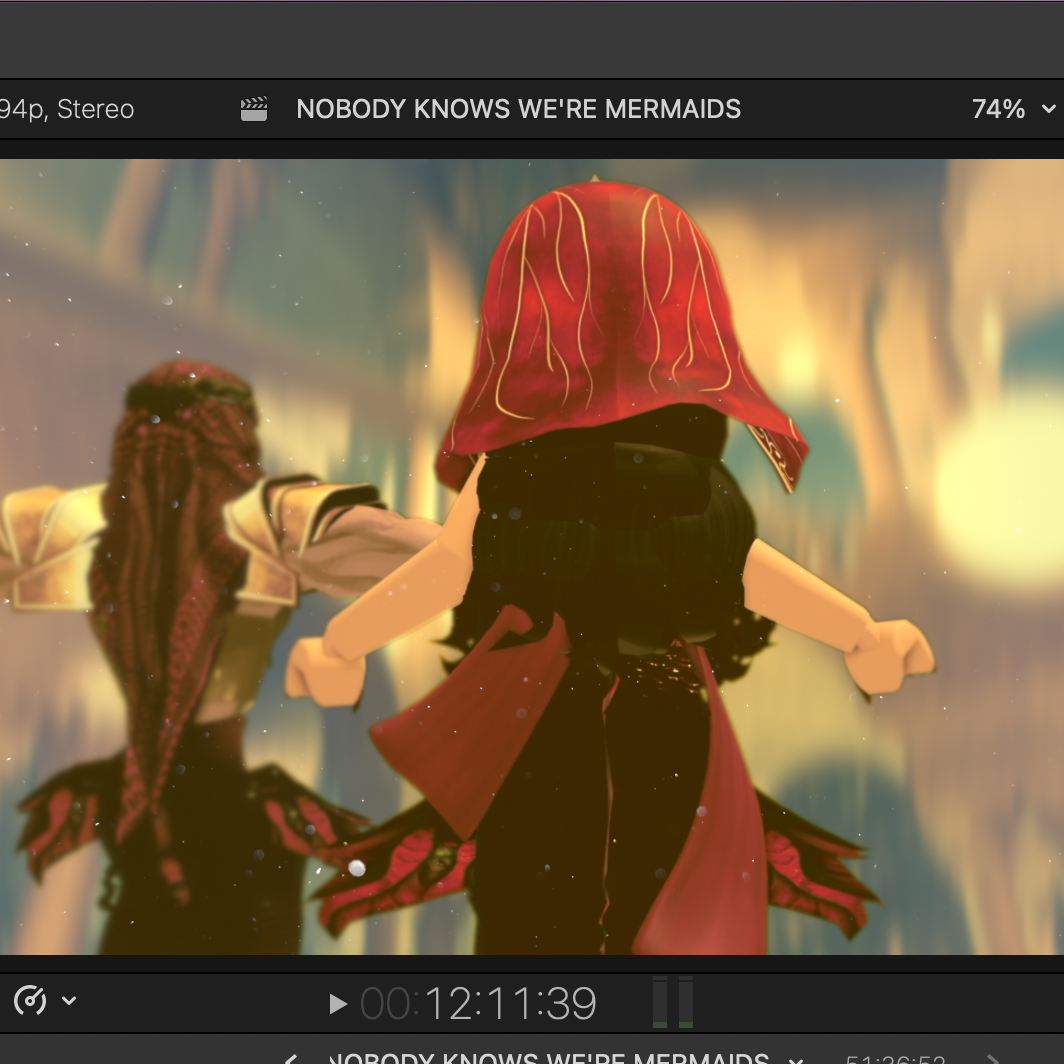Click the right channel audio meter bar
Viewport: 1064px width, 1064px height.
coord(686,1002)
